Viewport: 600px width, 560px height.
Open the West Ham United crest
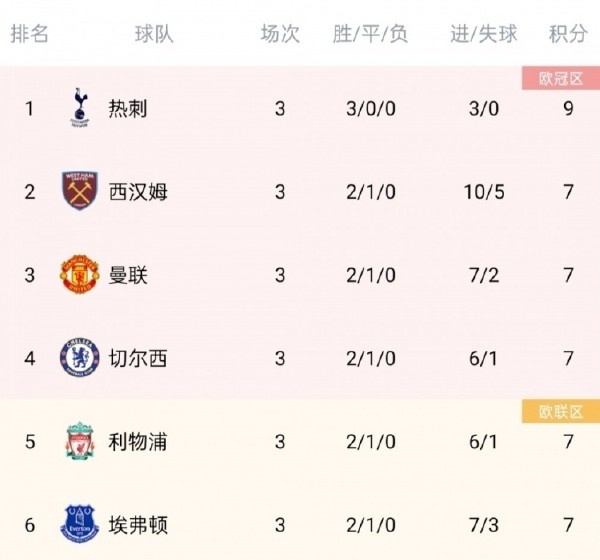point(80,191)
